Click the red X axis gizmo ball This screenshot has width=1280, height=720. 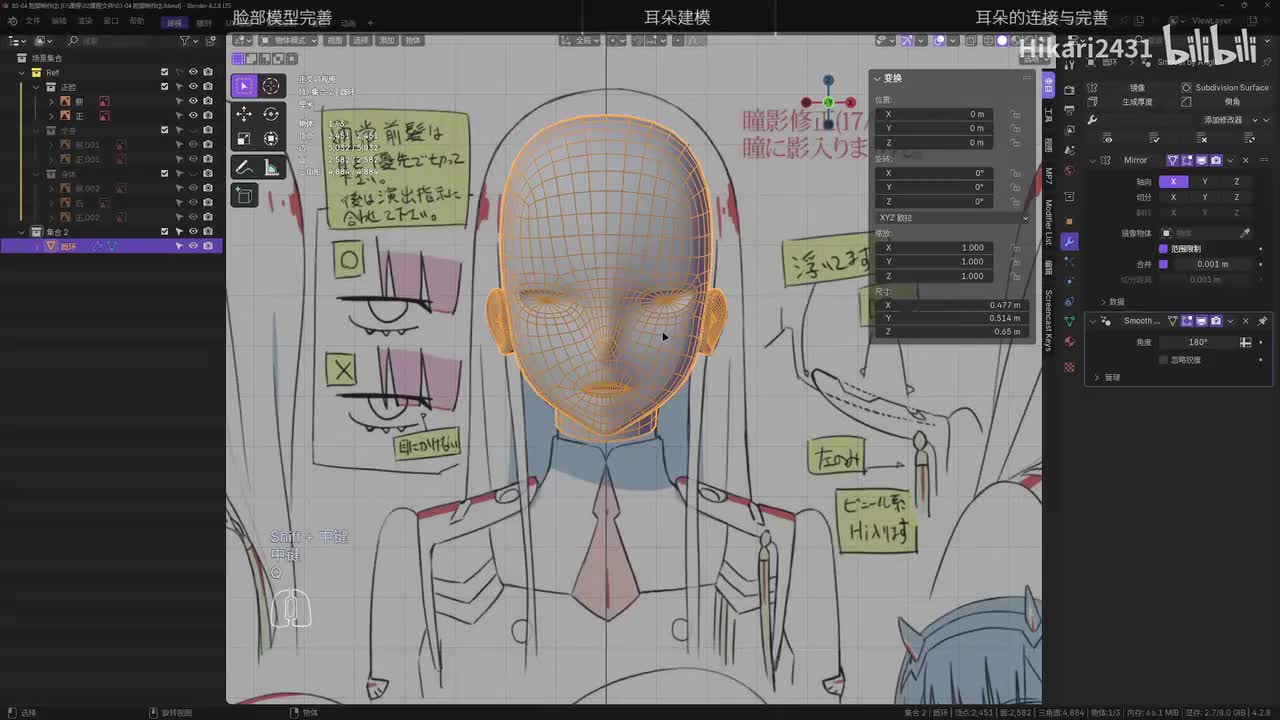851,102
